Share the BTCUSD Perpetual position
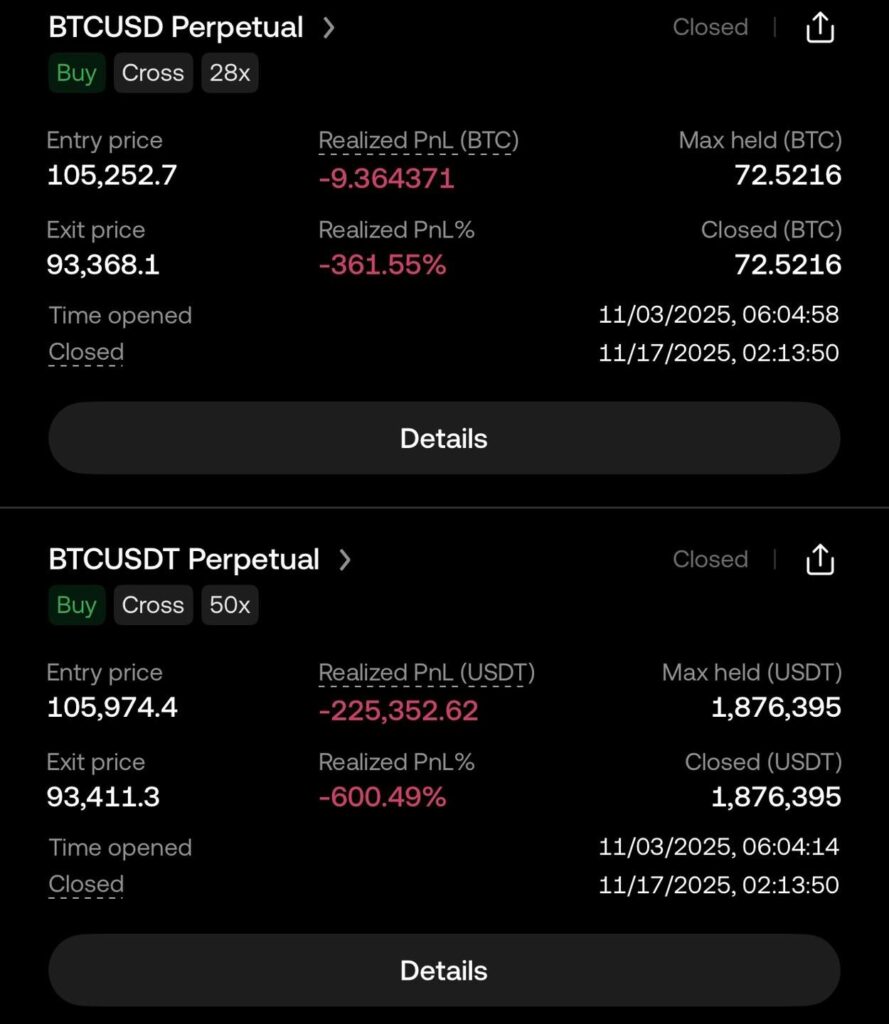 pyautogui.click(x=819, y=28)
